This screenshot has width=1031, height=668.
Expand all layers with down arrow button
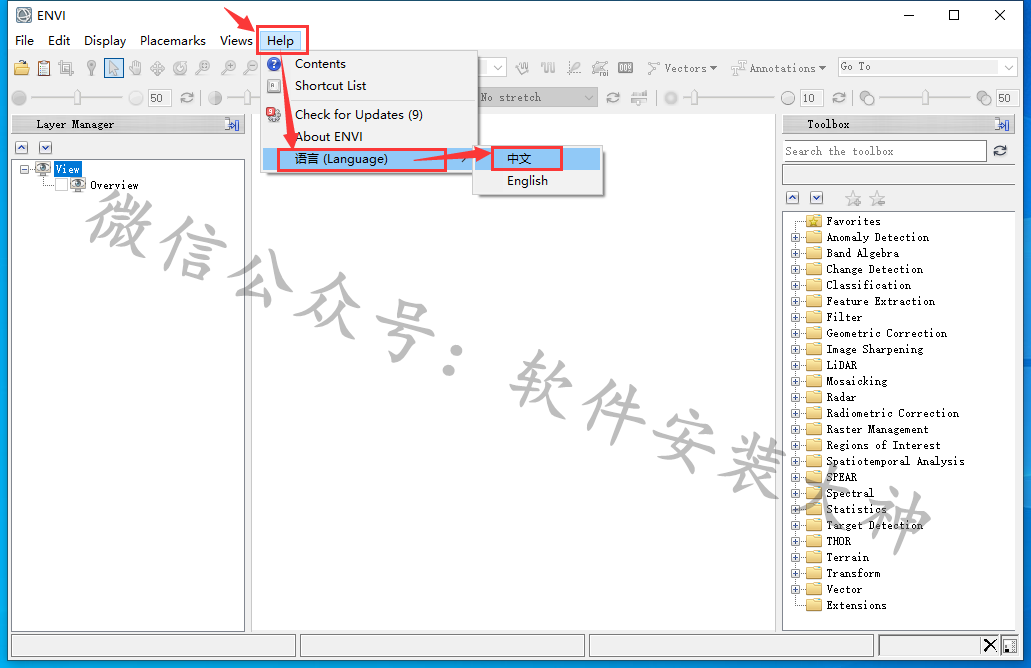pos(45,148)
